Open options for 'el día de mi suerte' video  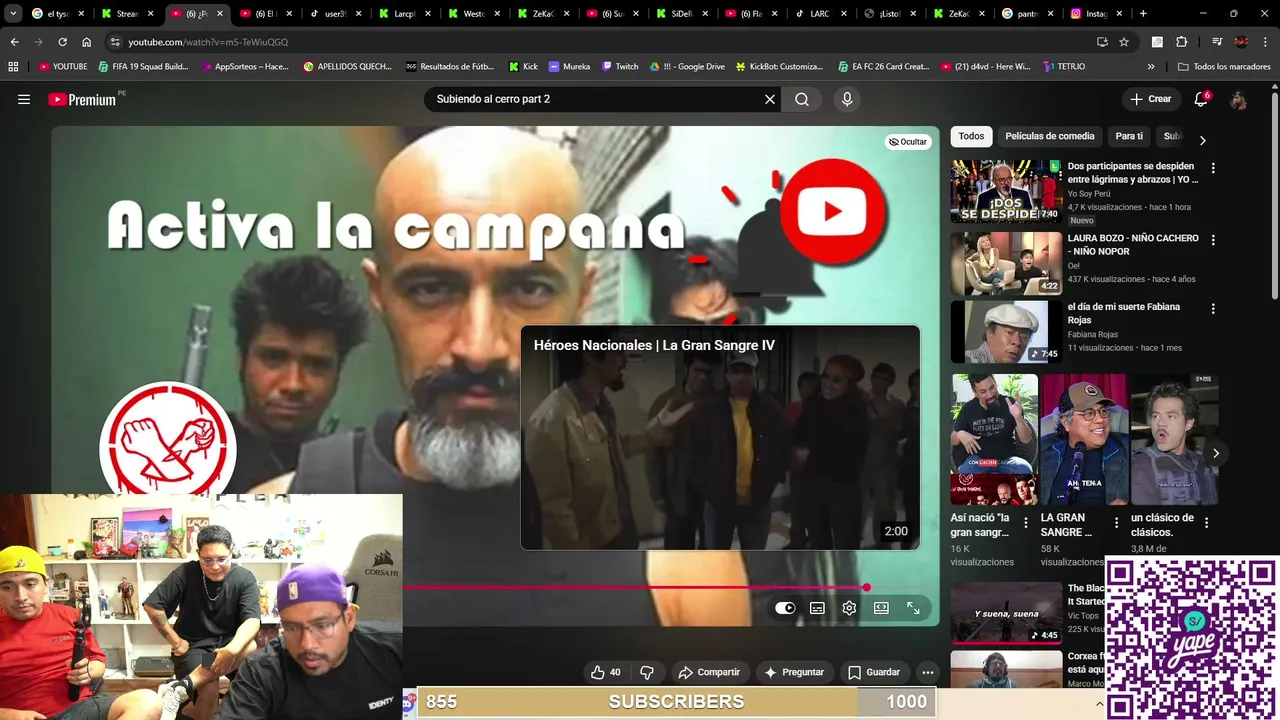click(x=1213, y=309)
